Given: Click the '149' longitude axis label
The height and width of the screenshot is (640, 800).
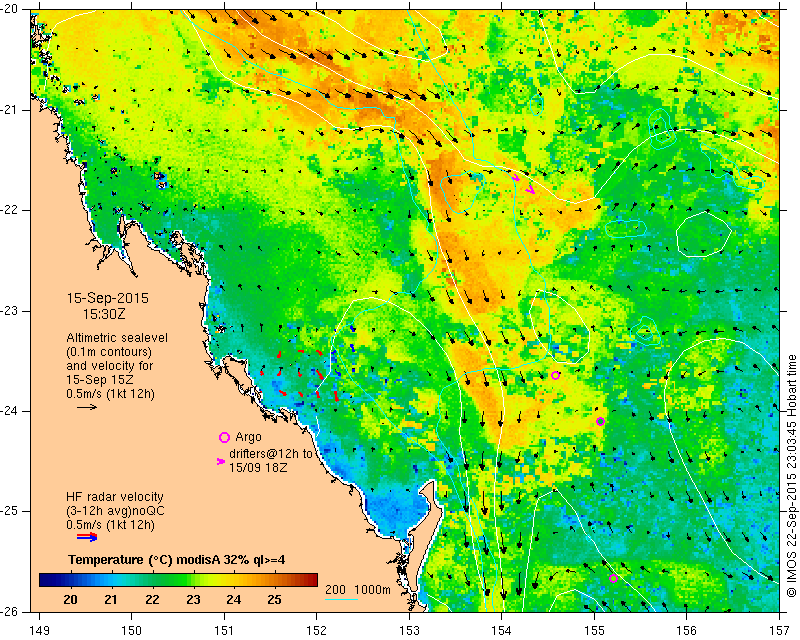Looking at the screenshot, I should tap(40, 631).
